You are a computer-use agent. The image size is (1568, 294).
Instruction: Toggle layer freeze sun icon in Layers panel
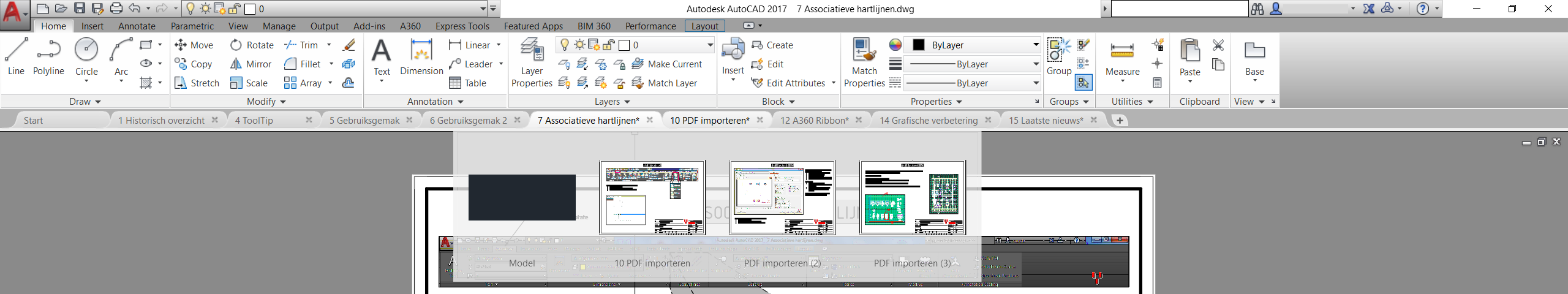click(x=579, y=45)
